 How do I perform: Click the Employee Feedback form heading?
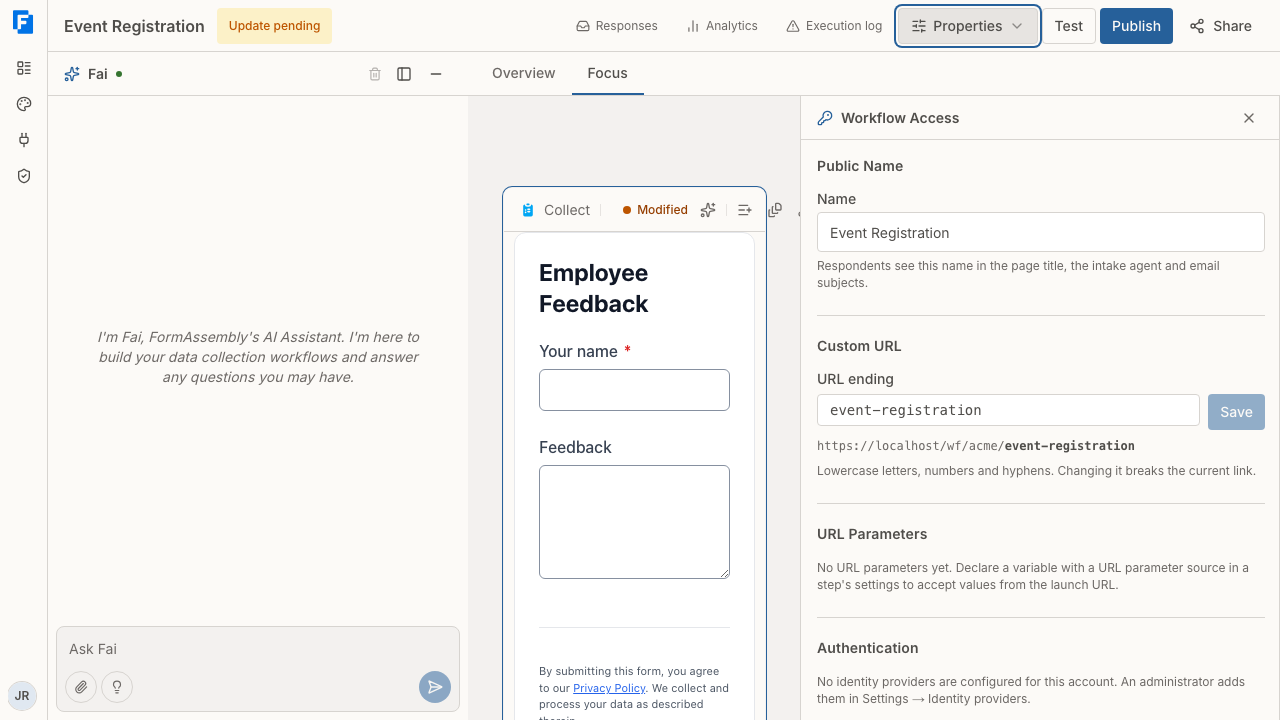[x=594, y=288]
